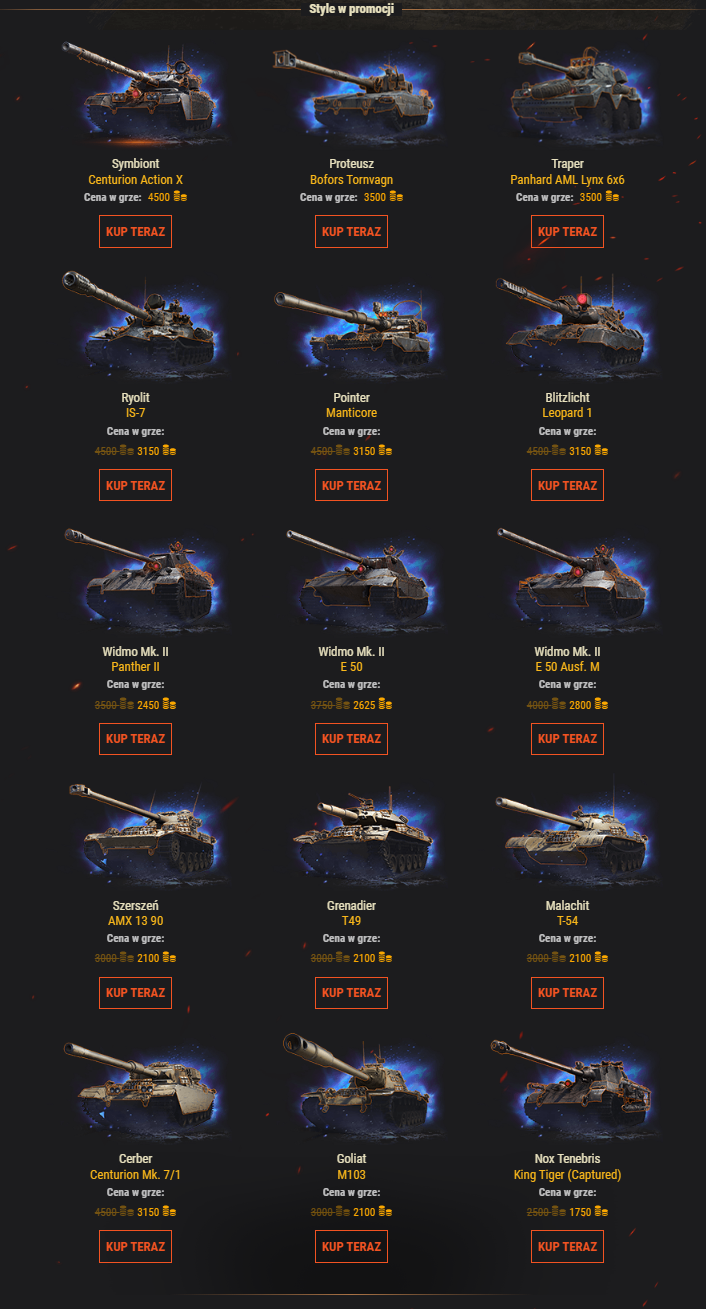The image size is (706, 1309).
Task: Click the Malachit T-54 tank image
Action: pos(569,828)
